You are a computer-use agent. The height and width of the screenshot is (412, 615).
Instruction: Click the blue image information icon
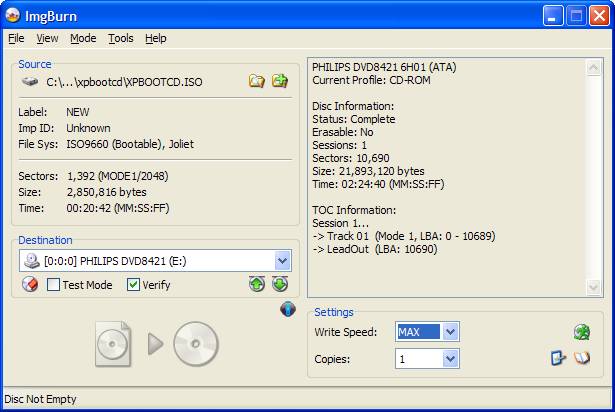(x=288, y=309)
